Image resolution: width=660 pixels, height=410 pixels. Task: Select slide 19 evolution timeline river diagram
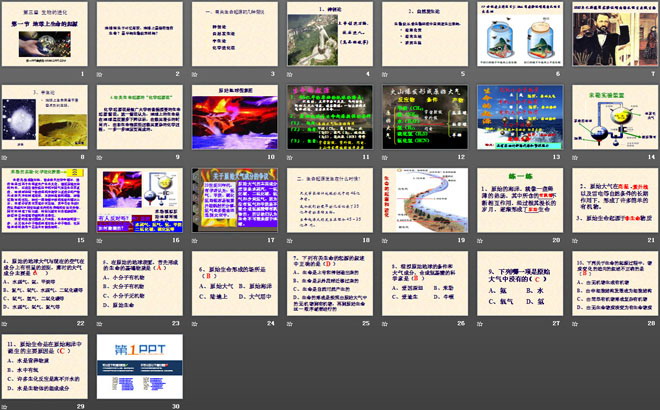[425, 200]
